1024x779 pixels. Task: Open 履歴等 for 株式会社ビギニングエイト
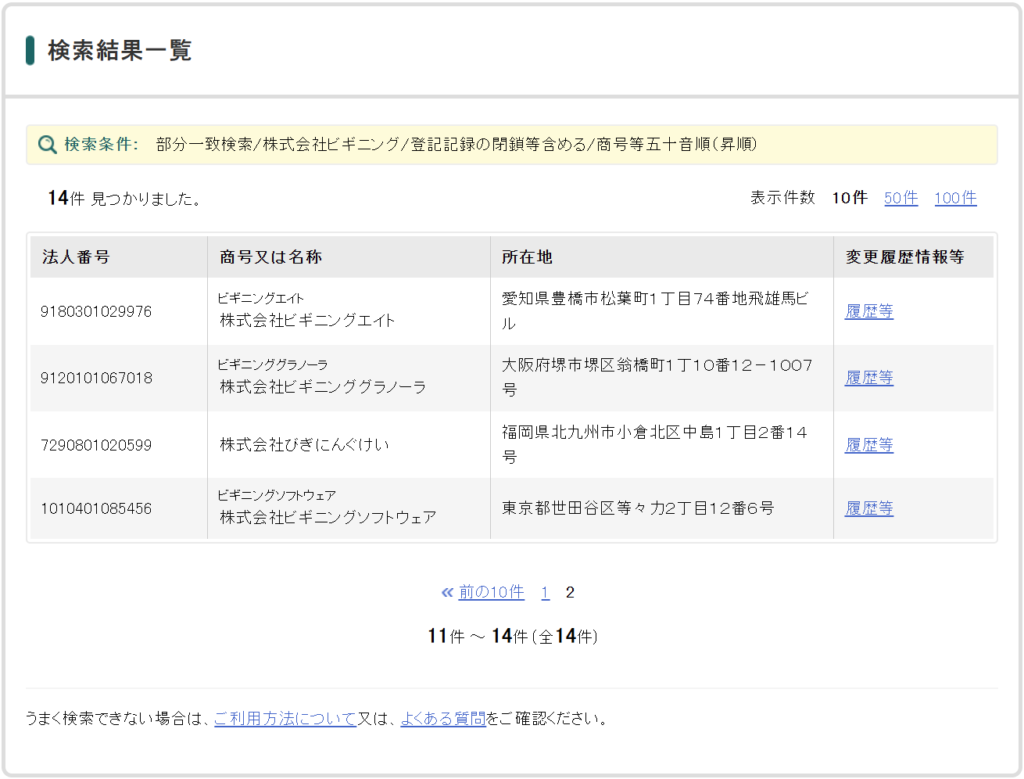(869, 311)
